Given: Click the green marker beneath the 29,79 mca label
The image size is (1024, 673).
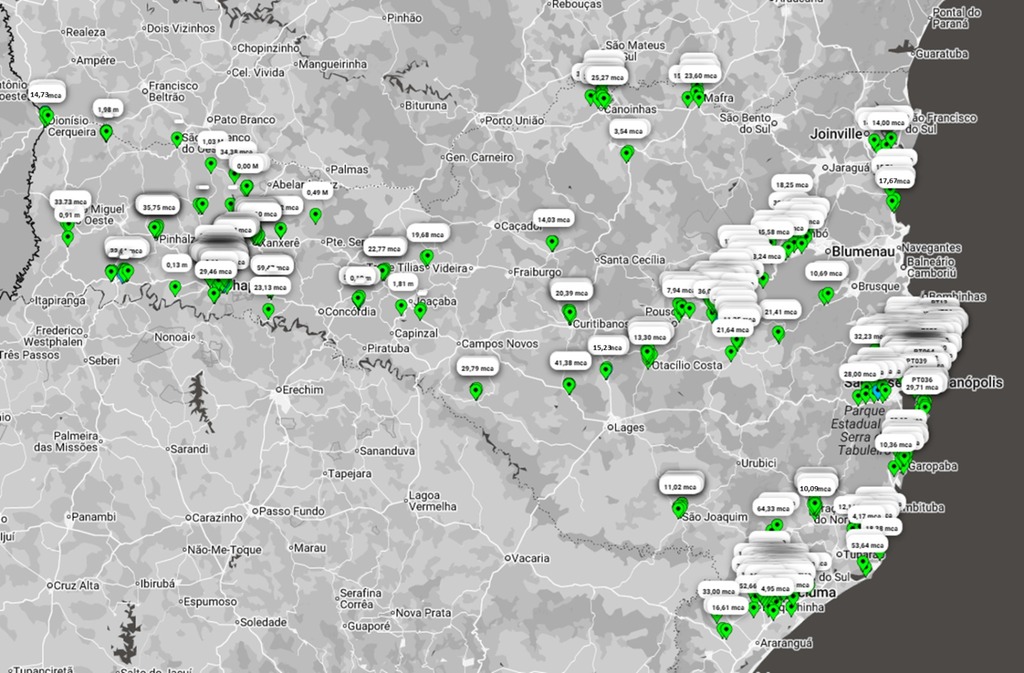Looking at the screenshot, I should (x=476, y=391).
